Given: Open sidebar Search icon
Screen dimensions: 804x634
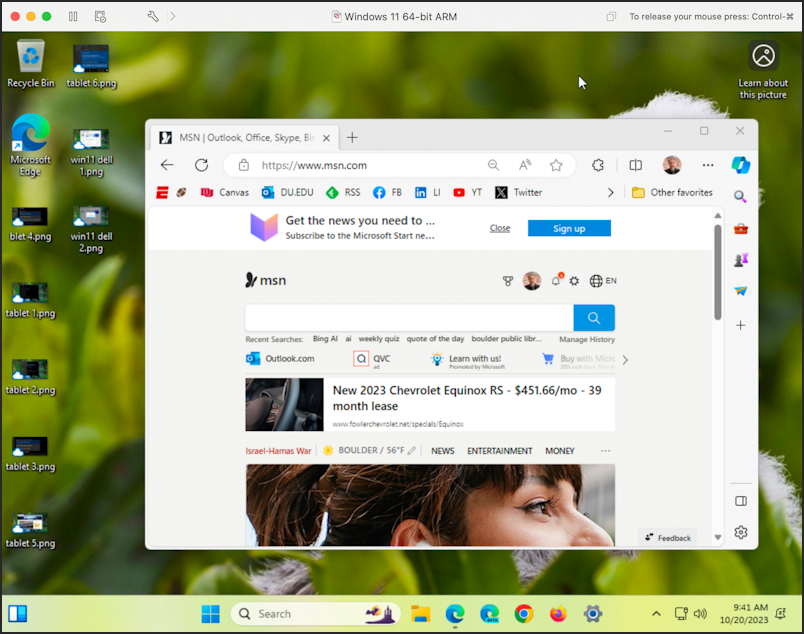Looking at the screenshot, I should pos(740,196).
